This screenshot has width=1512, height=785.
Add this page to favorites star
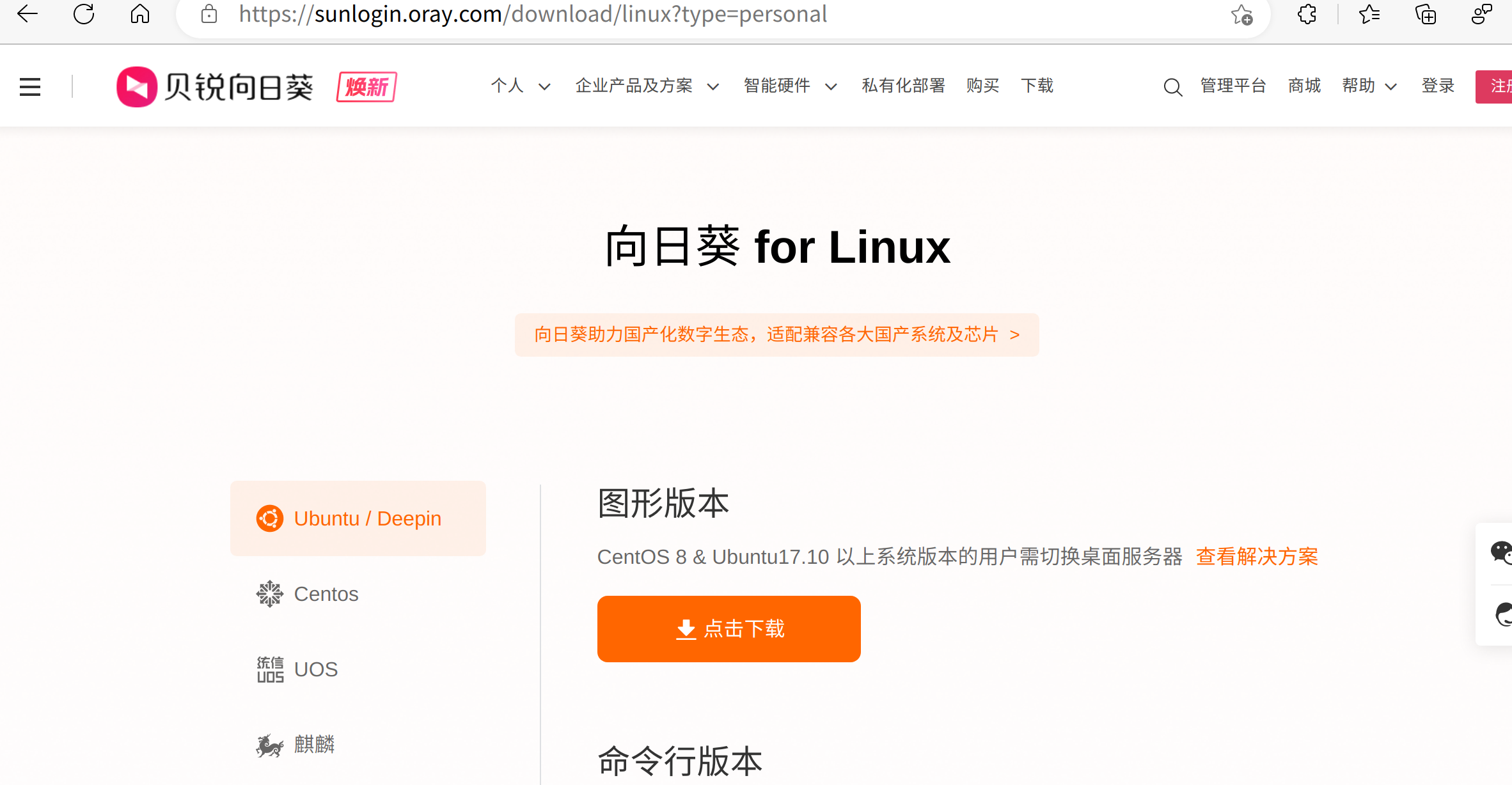[x=1241, y=14]
